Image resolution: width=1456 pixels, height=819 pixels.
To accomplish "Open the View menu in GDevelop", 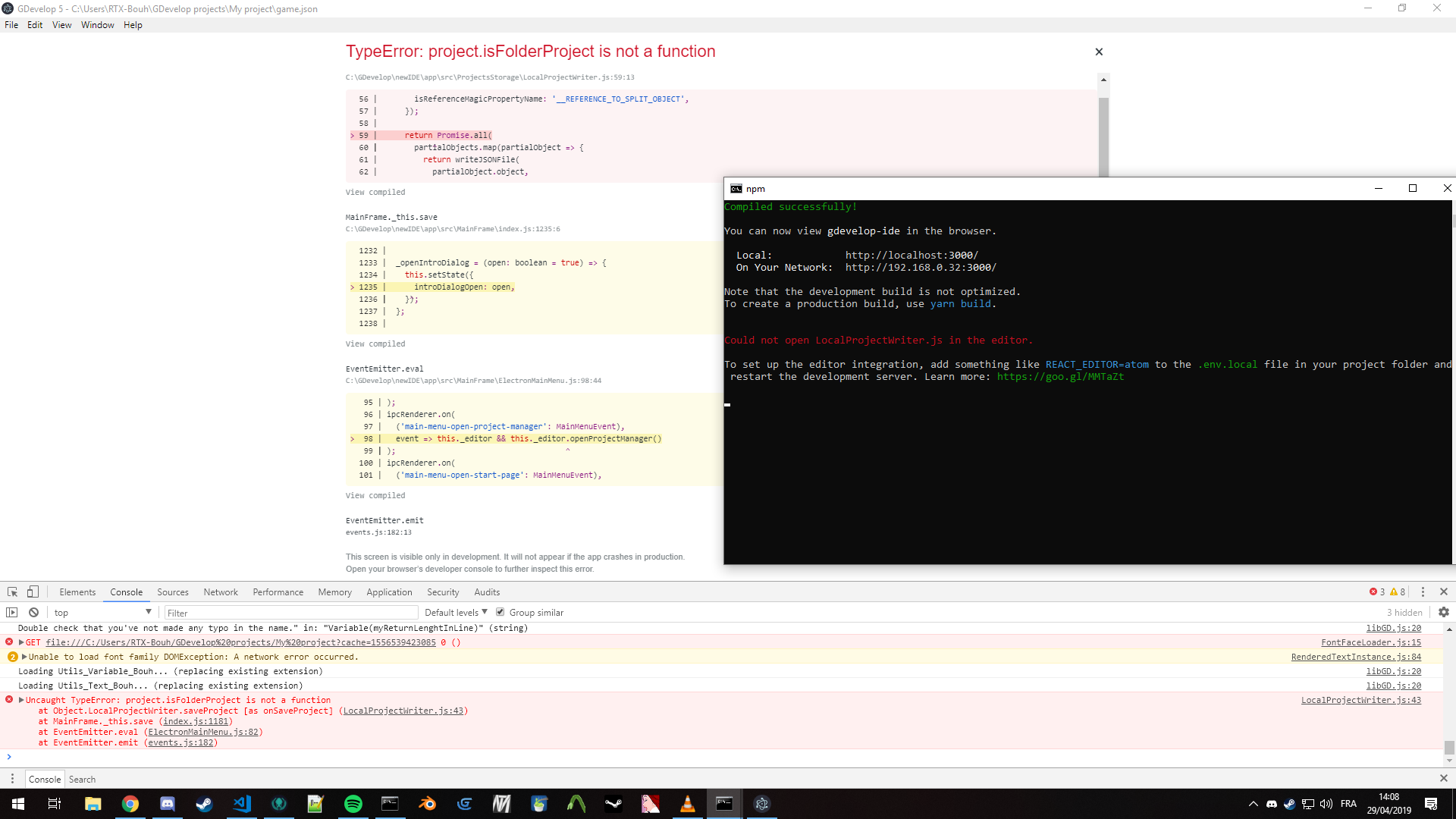I will (61, 25).
